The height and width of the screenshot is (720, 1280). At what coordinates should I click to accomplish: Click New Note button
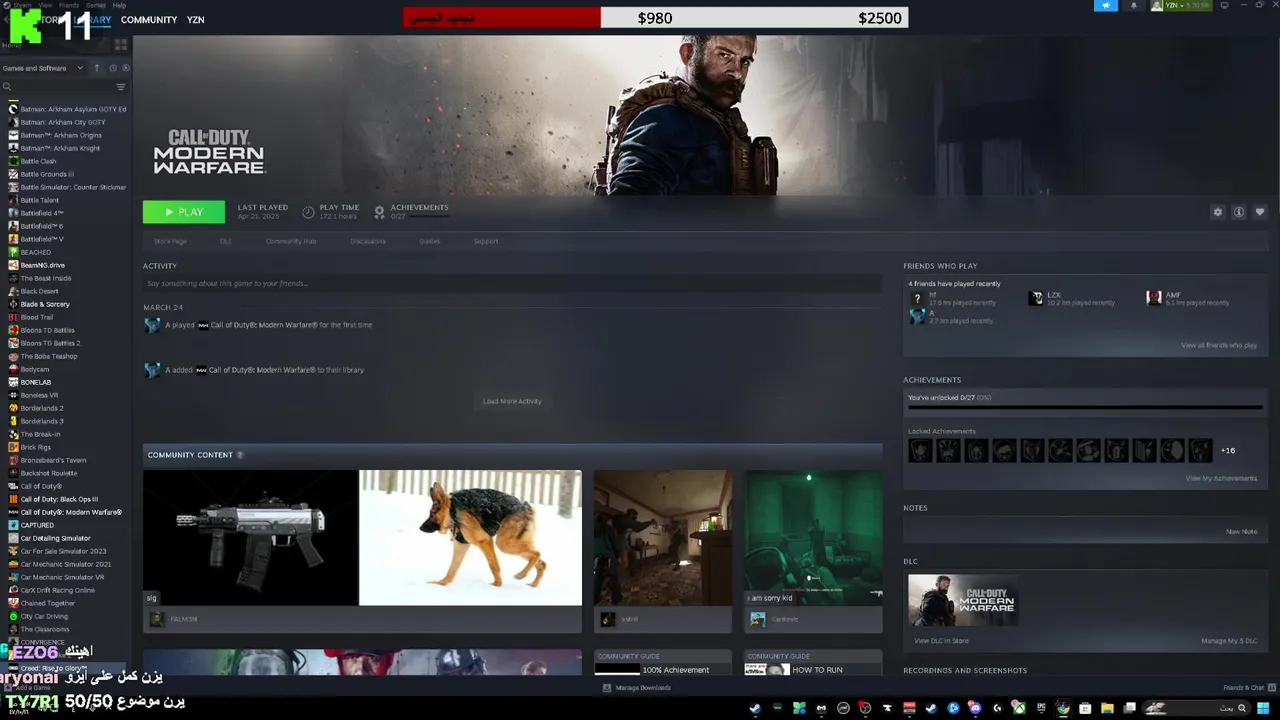tap(1242, 532)
